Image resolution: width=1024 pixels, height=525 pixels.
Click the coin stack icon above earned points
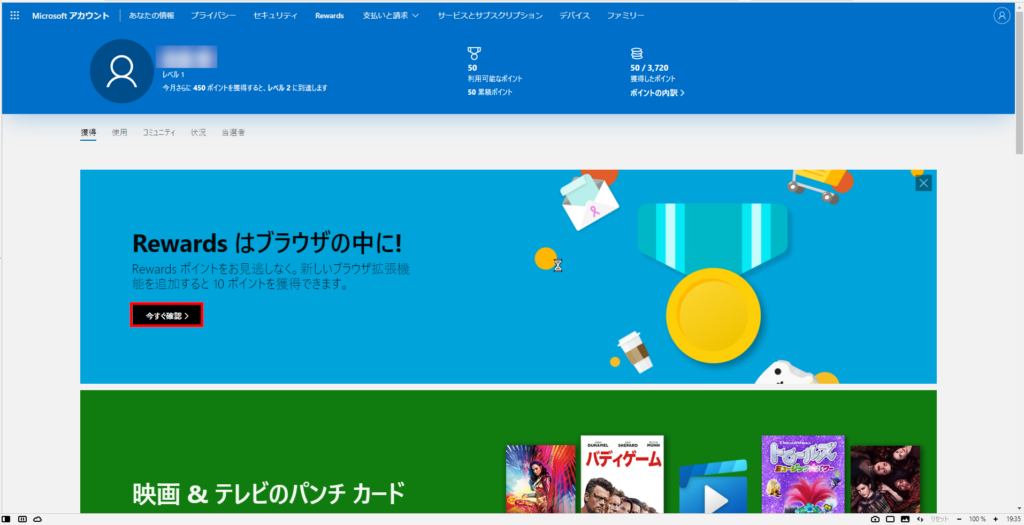pyautogui.click(x=636, y=54)
